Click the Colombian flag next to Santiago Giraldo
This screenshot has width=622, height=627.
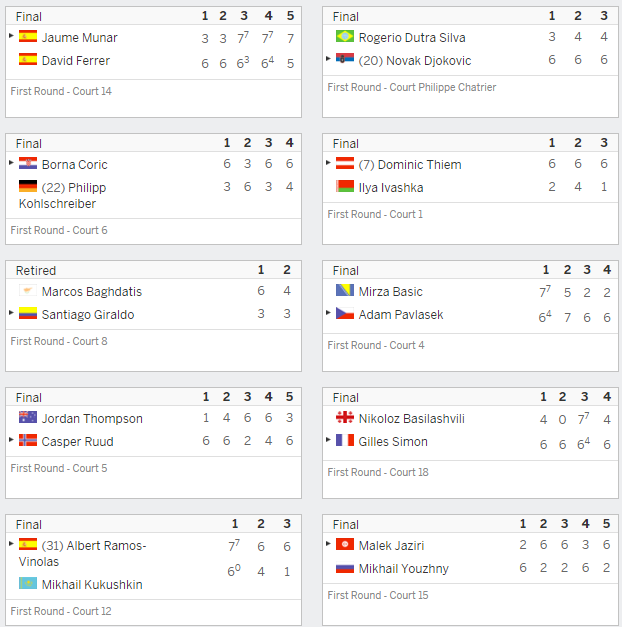(x=28, y=314)
